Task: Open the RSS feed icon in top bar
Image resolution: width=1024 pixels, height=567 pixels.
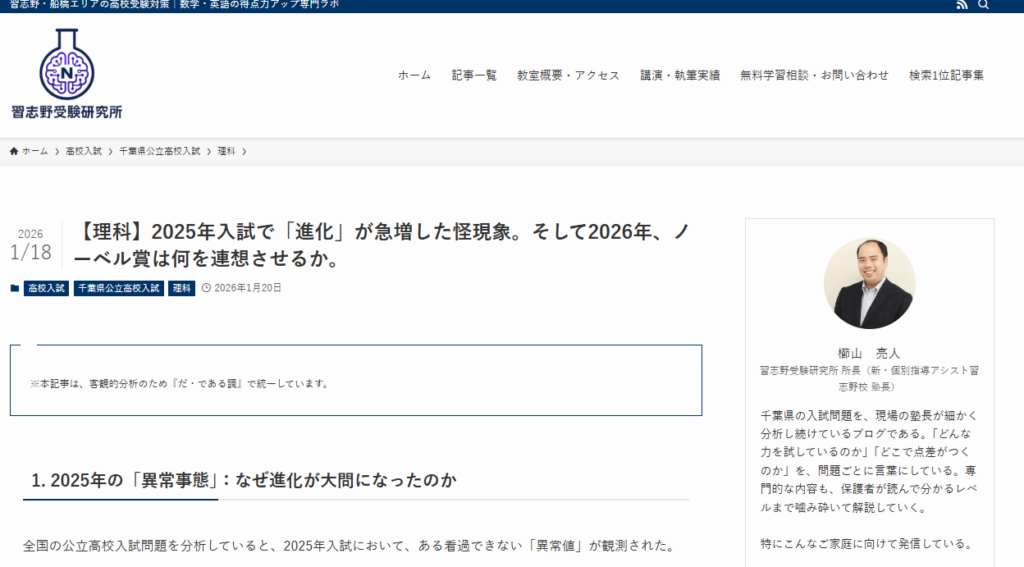Action: 962,5
